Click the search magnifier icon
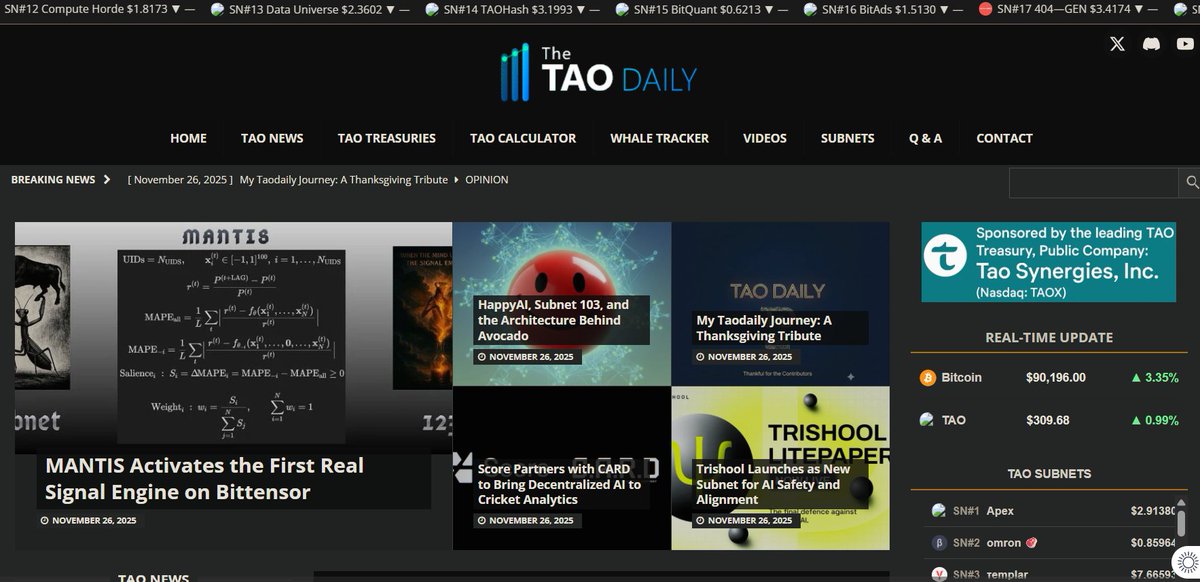 click(x=1191, y=183)
